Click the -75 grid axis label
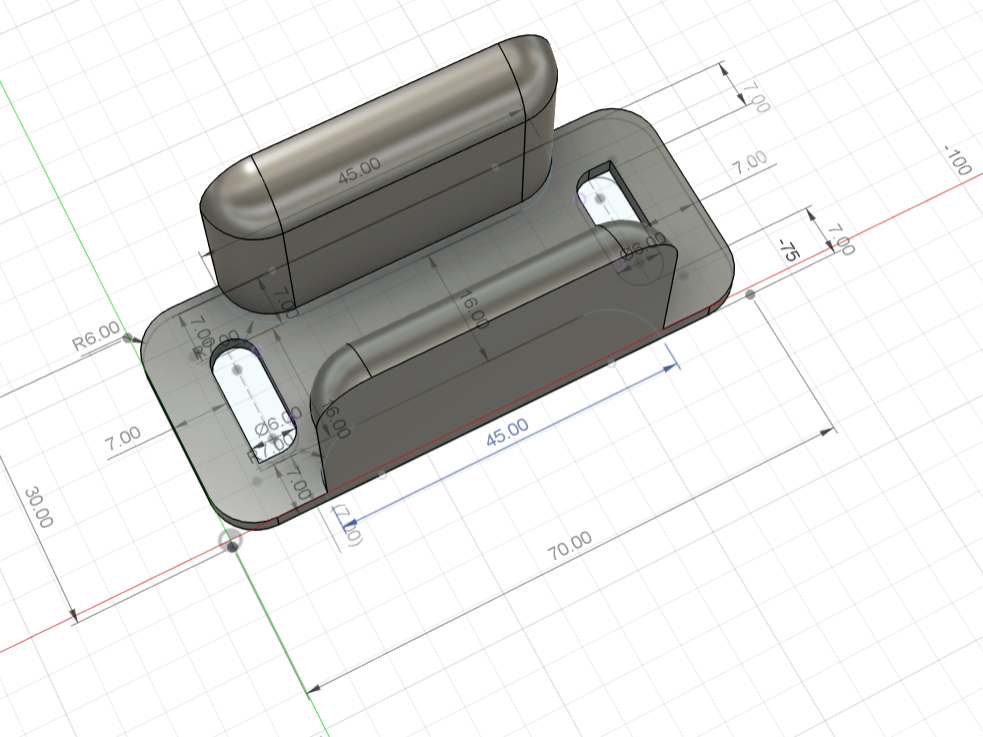The width and height of the screenshot is (983, 737). pyautogui.click(x=788, y=250)
